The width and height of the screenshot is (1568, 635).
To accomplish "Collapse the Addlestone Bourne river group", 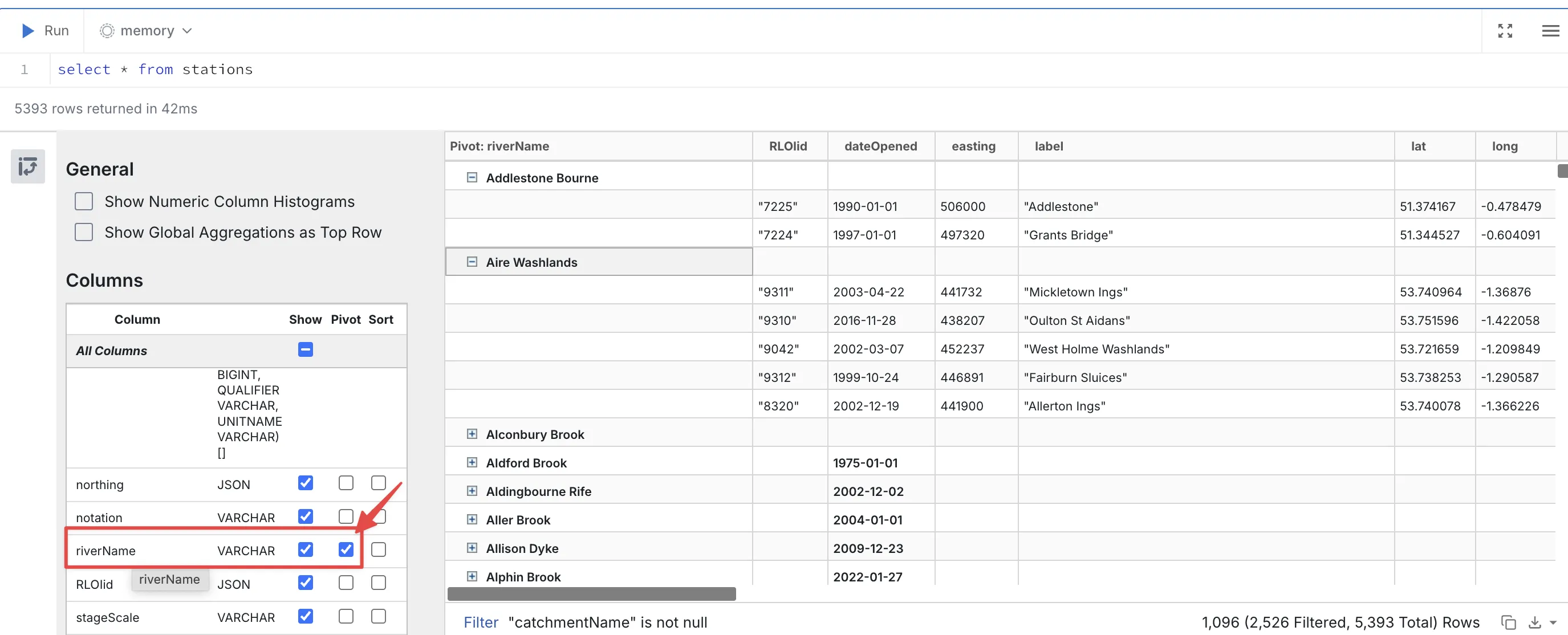I will (471, 177).
